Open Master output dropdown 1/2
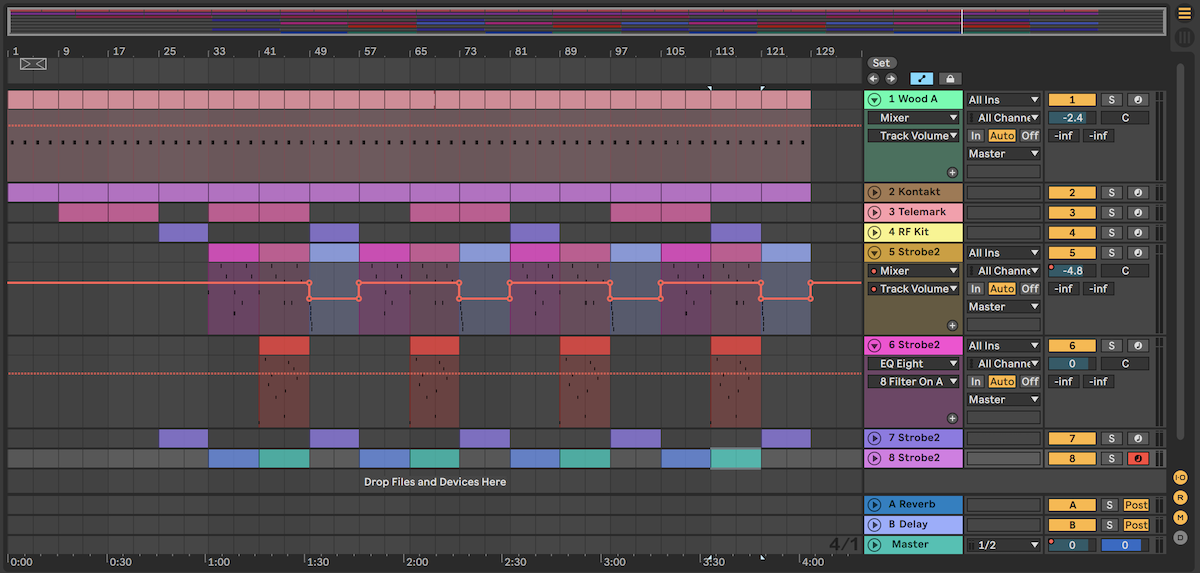Screen dimensions: 1200x573 (1004, 545)
